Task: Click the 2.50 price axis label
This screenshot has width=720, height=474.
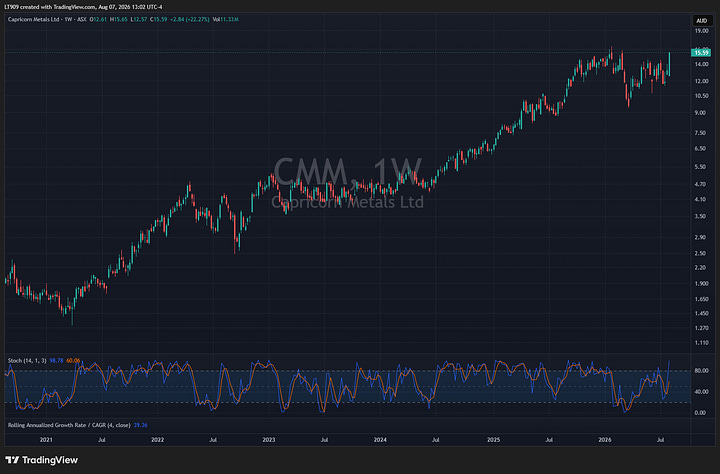Action: coord(700,254)
